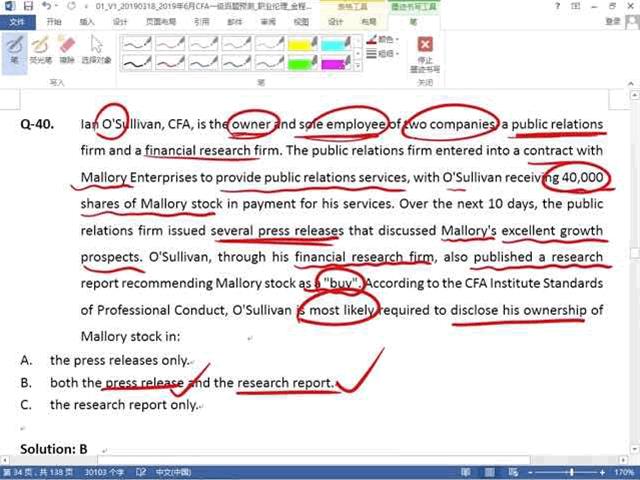Switch to Read Mode view in the status bar
This screenshot has height=480, width=640.
point(466,472)
